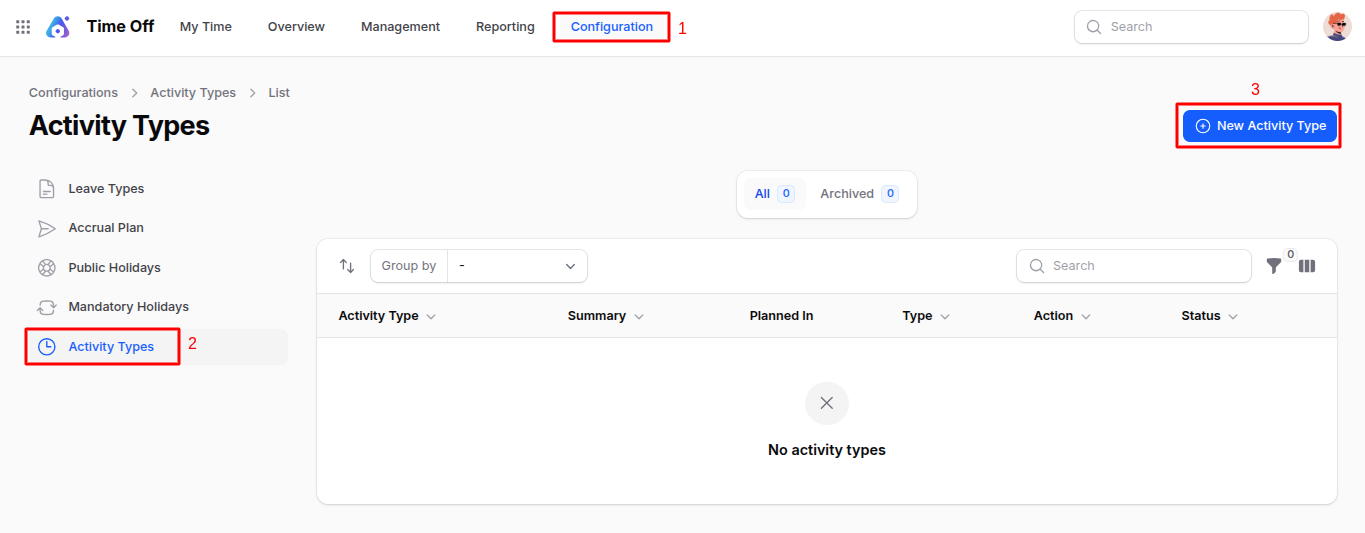Click the New Activity Type button
The height and width of the screenshot is (533, 1365).
(x=1259, y=126)
